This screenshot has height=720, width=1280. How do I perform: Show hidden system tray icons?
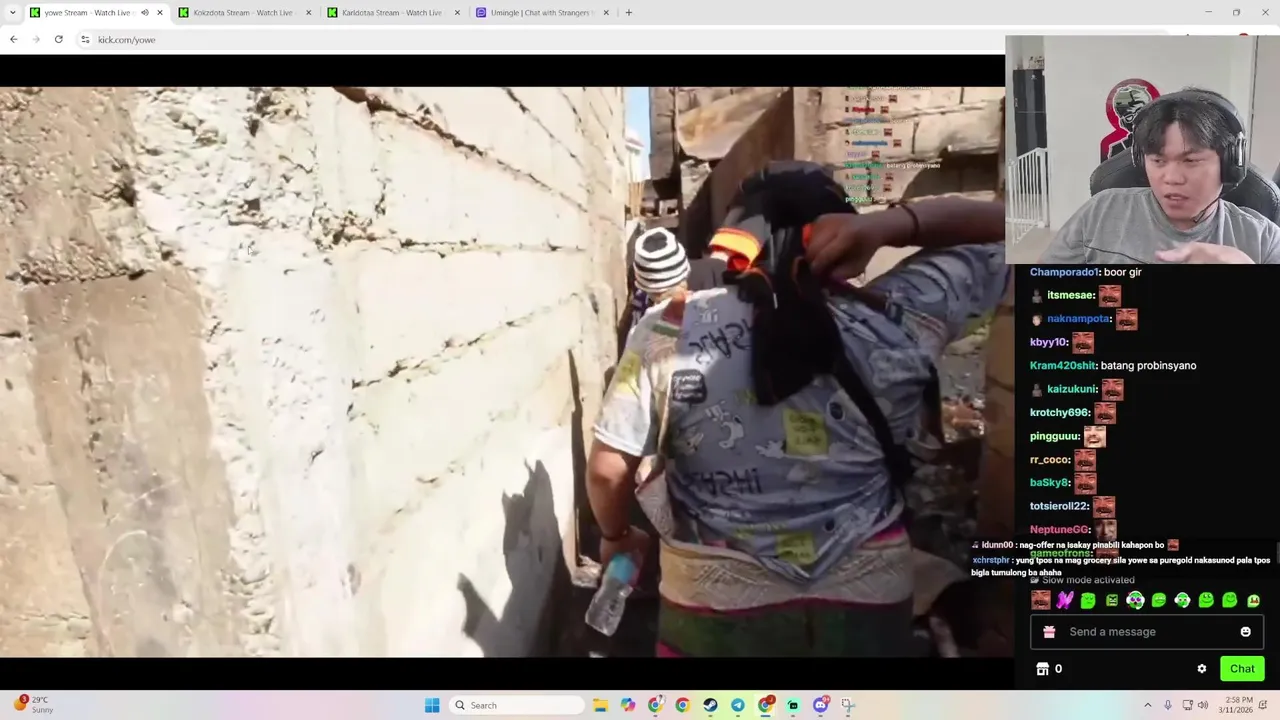pos(1147,705)
